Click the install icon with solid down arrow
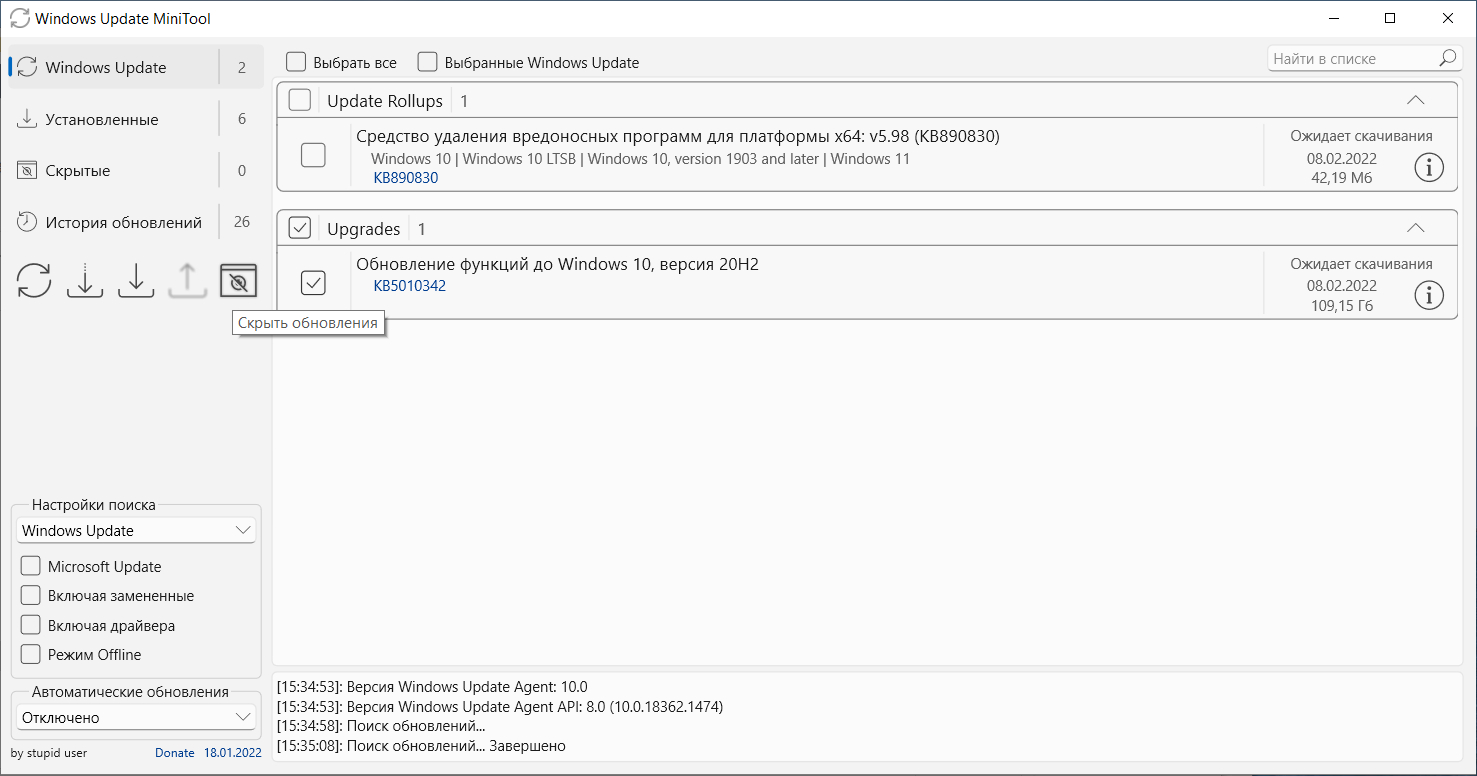This screenshot has height=776, width=1477. click(x=136, y=281)
